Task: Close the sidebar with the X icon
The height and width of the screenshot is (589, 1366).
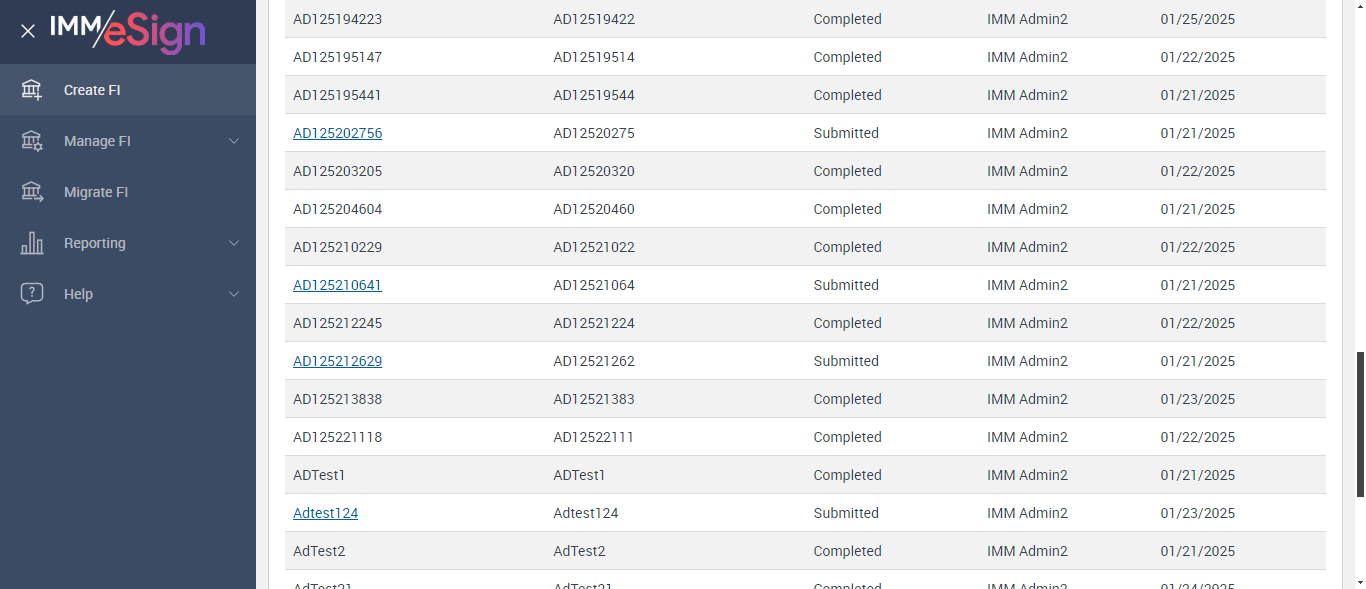Action: pyautogui.click(x=28, y=31)
